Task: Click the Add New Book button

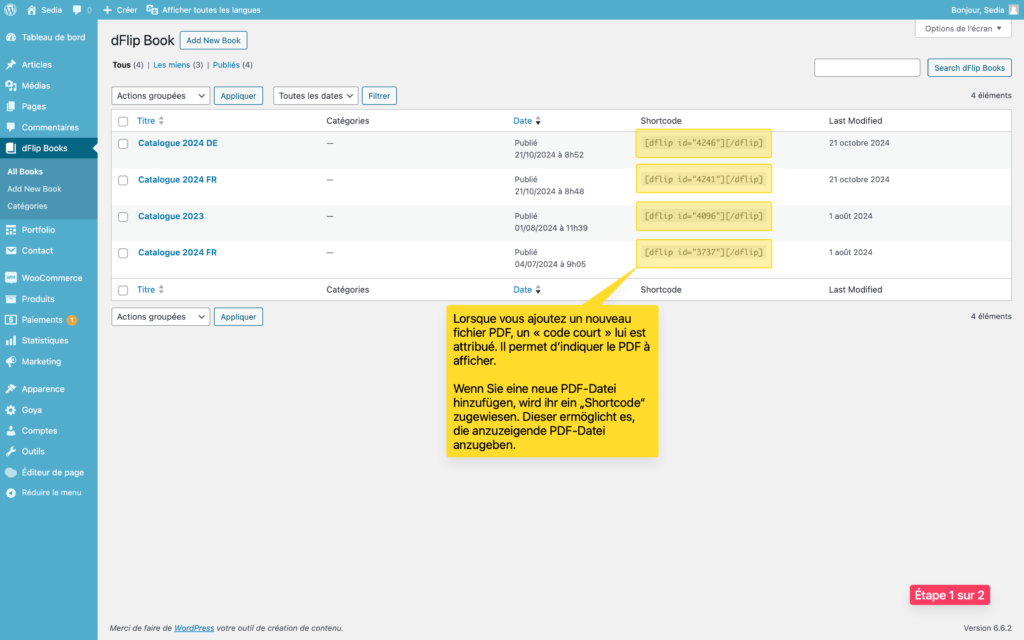Action: tap(213, 41)
